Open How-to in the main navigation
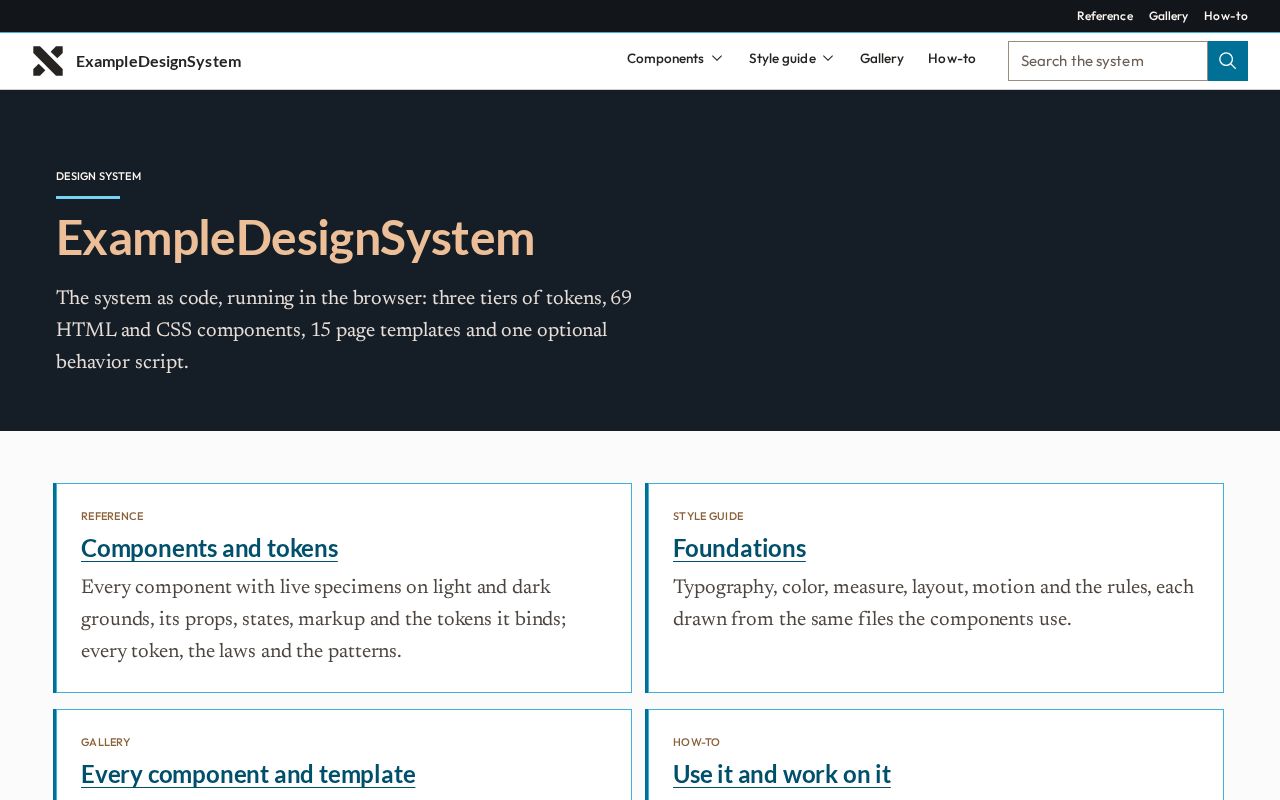The height and width of the screenshot is (800, 1280). coord(952,59)
